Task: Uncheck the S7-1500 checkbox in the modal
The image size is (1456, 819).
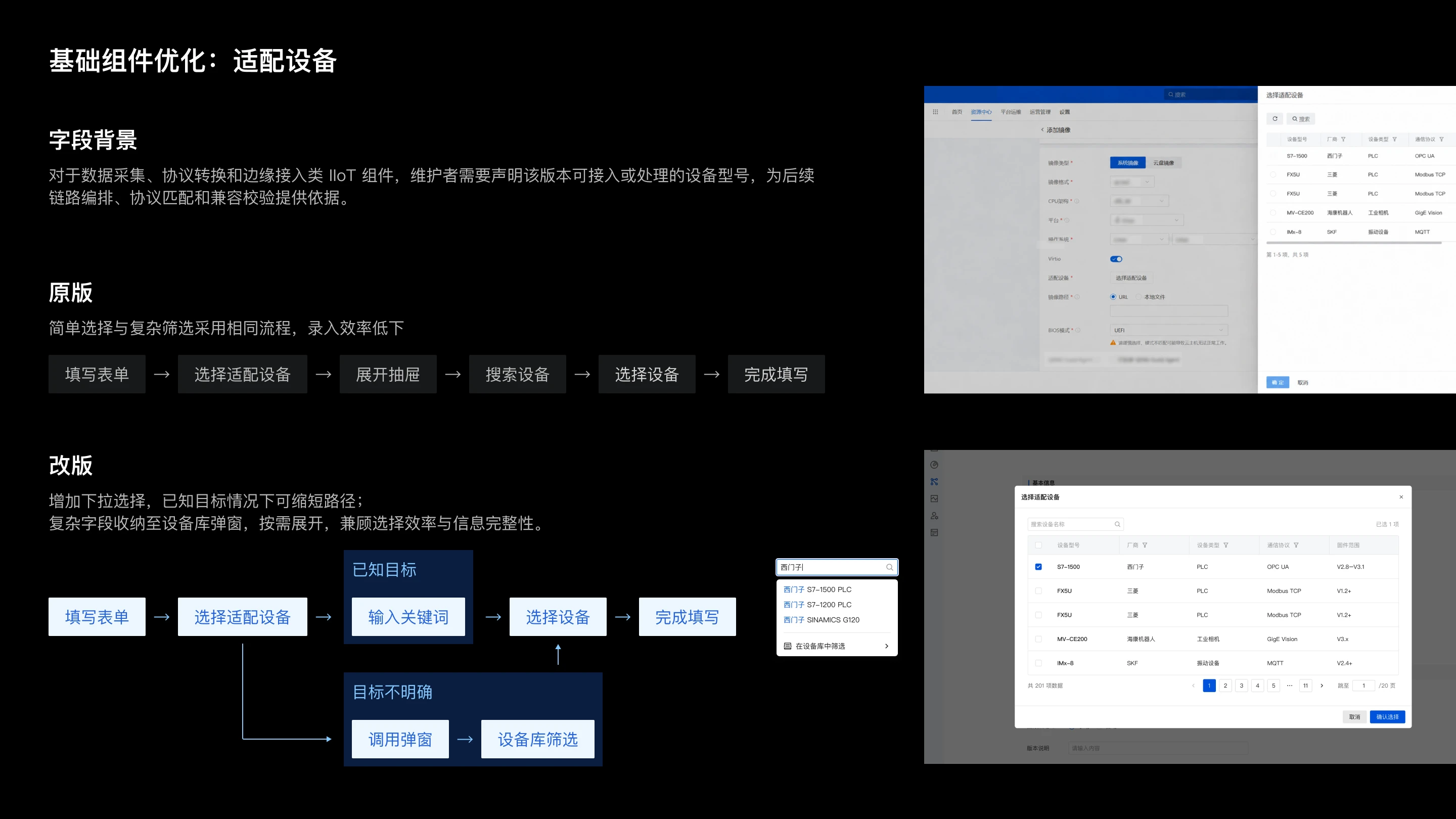Action: point(1038,567)
